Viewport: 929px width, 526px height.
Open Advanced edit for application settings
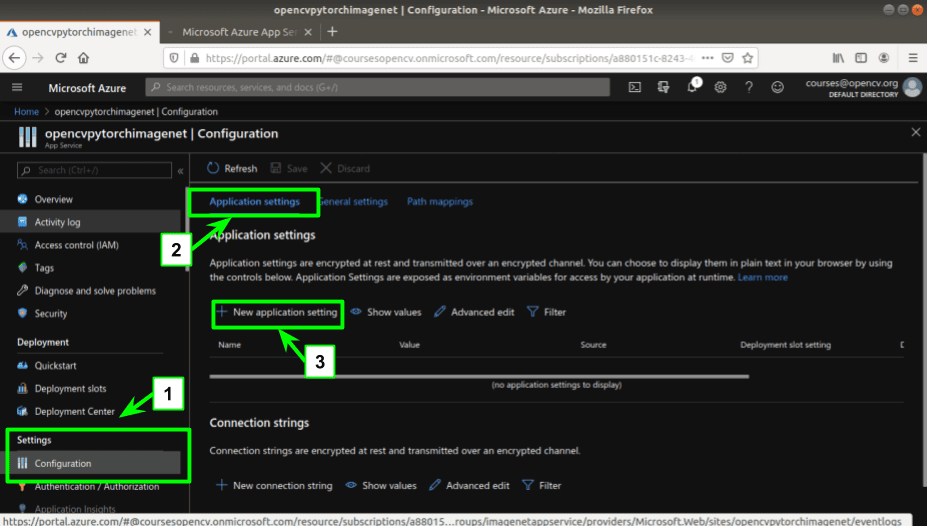point(474,312)
